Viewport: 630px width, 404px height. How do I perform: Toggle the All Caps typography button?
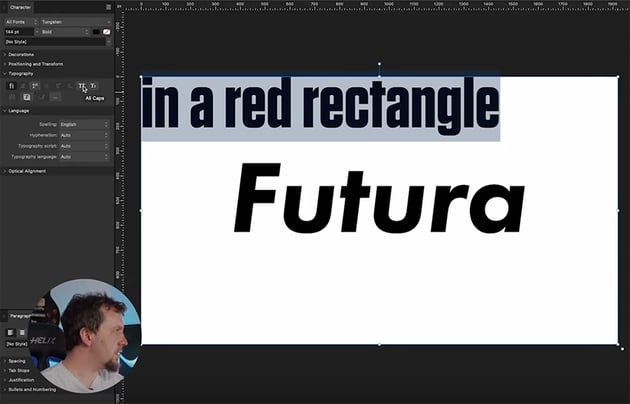pyautogui.click(x=82, y=86)
